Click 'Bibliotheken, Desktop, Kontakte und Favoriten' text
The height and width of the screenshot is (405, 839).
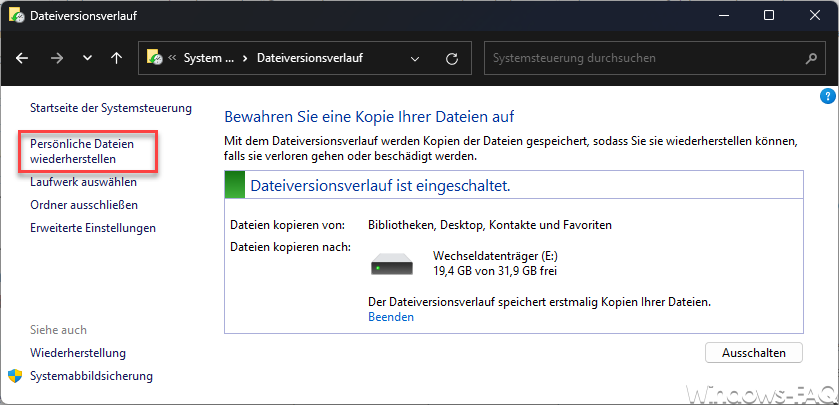(490, 225)
